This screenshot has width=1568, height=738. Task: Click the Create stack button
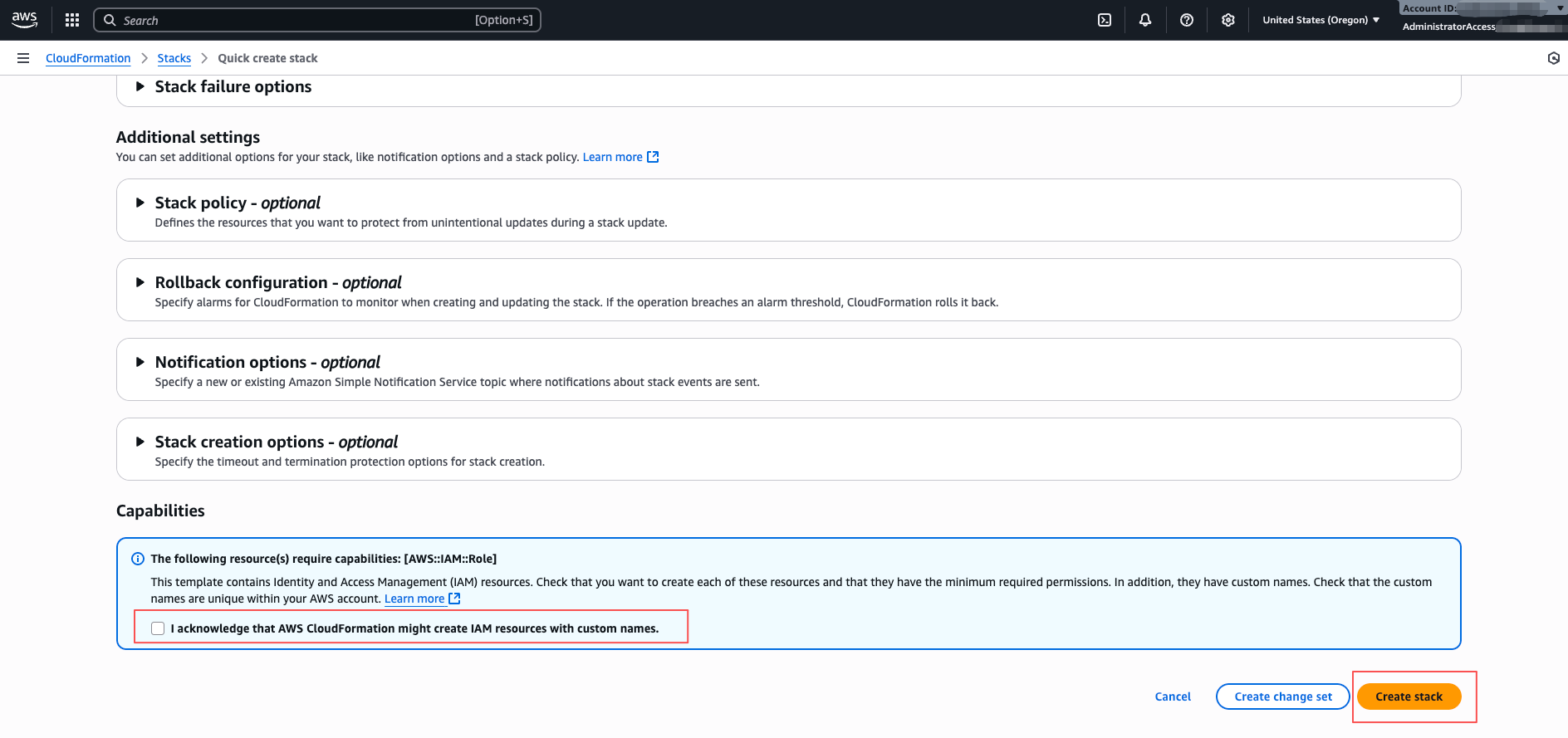pos(1409,696)
